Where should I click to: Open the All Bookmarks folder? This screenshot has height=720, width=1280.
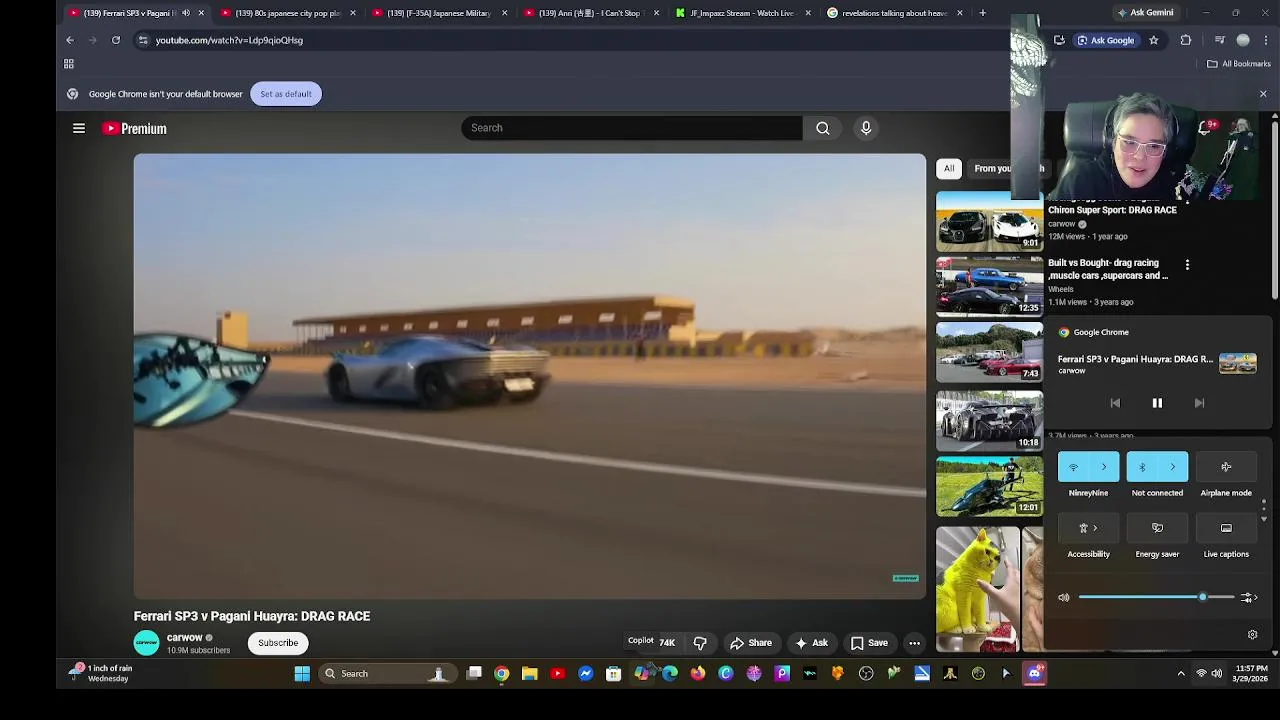(x=1238, y=64)
